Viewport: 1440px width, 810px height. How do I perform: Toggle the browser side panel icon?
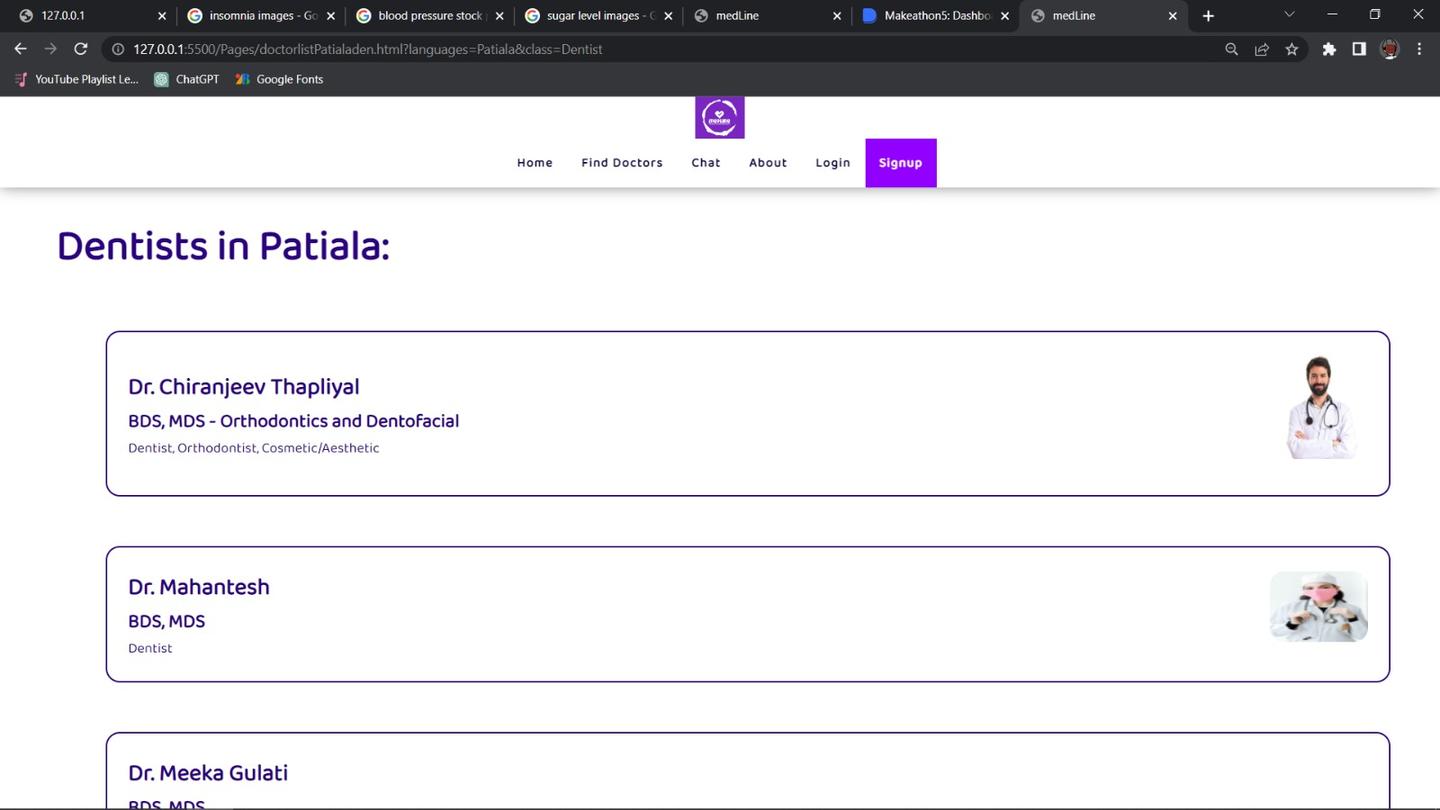coord(1359,49)
